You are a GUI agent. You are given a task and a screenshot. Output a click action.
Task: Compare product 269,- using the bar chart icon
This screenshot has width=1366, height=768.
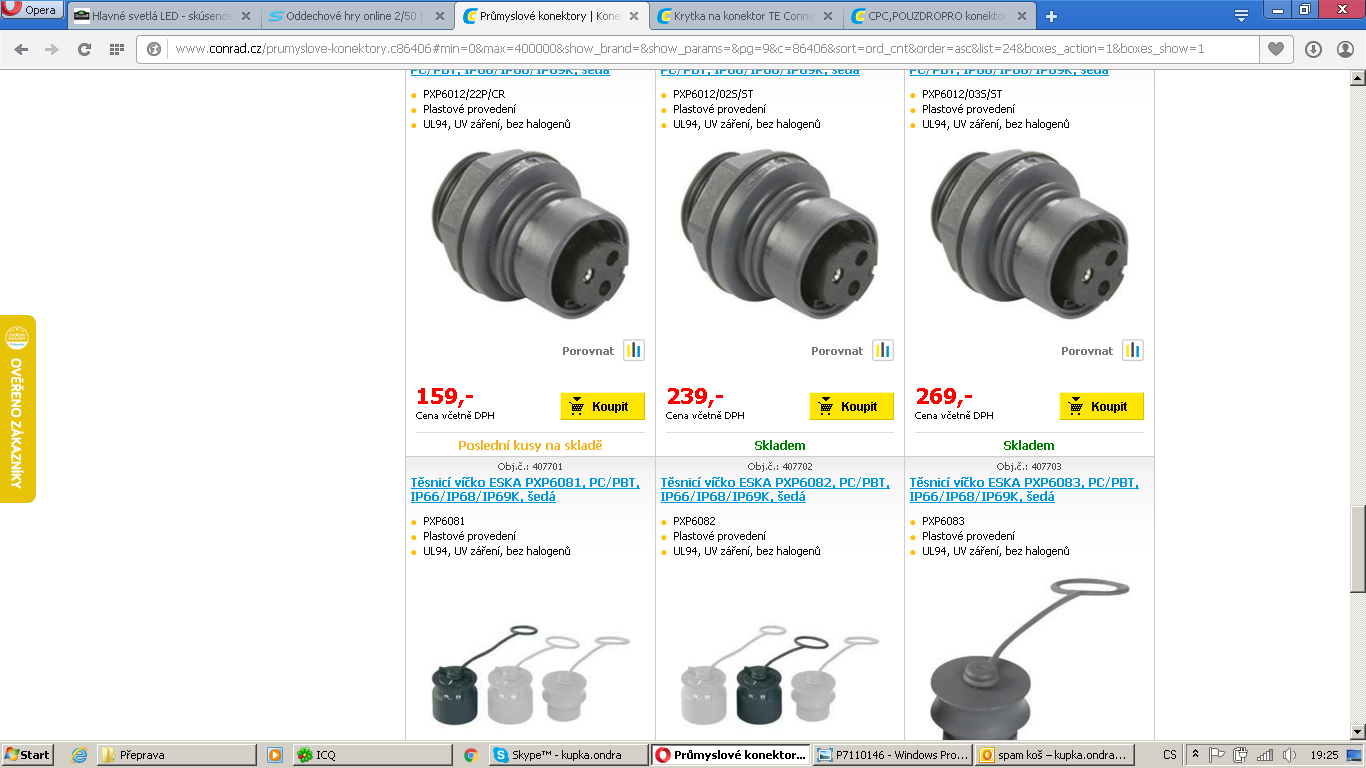pyautogui.click(x=1132, y=350)
